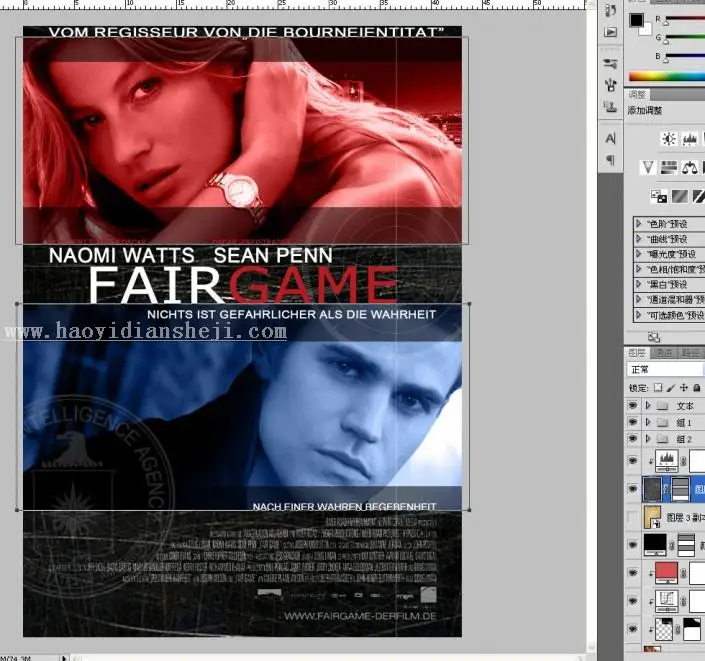
Task: Switch to the 图层 (Layers) tab
Action: 637,353
